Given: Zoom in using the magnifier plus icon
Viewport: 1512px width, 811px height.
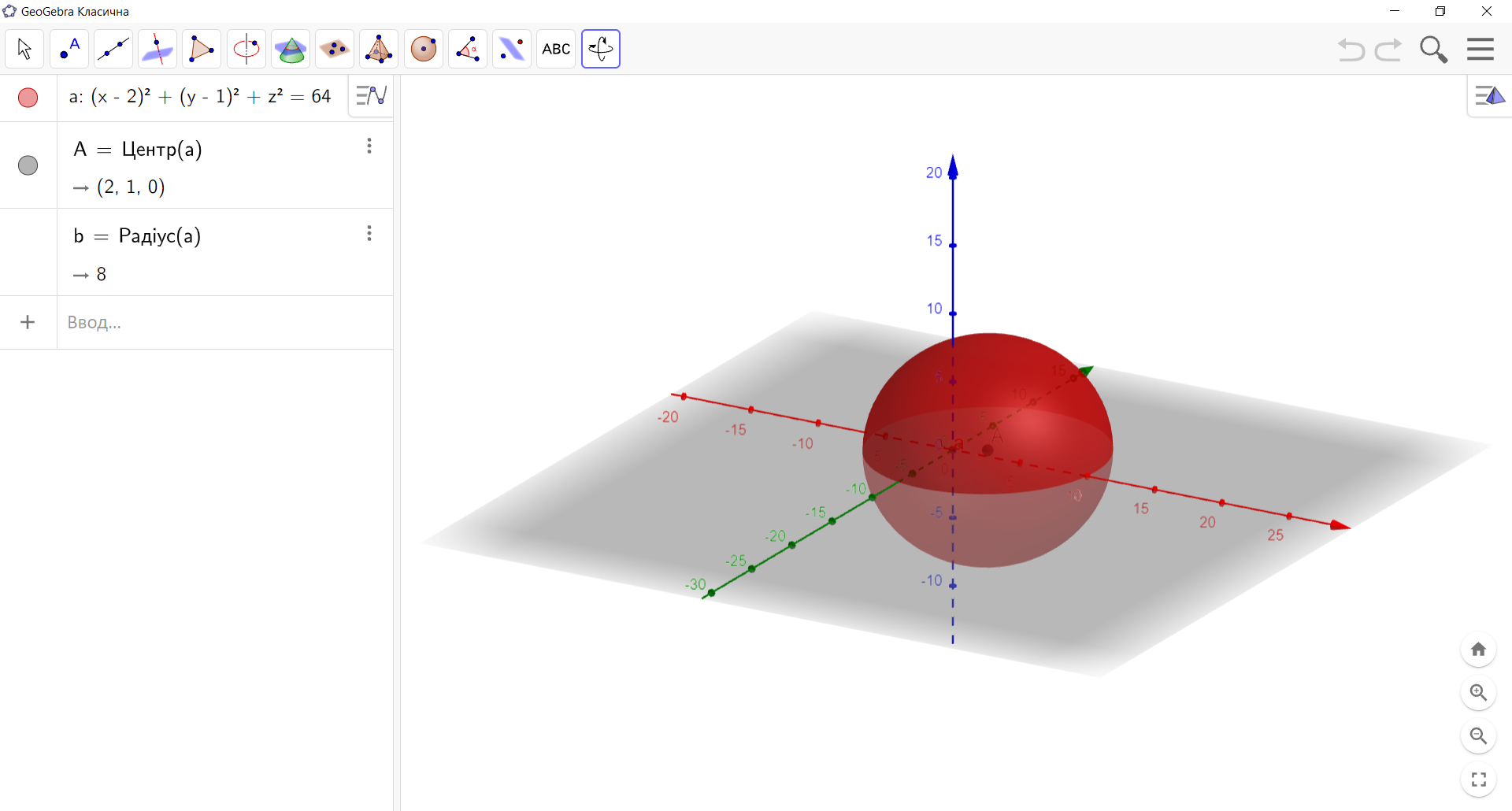Looking at the screenshot, I should pos(1479,693).
